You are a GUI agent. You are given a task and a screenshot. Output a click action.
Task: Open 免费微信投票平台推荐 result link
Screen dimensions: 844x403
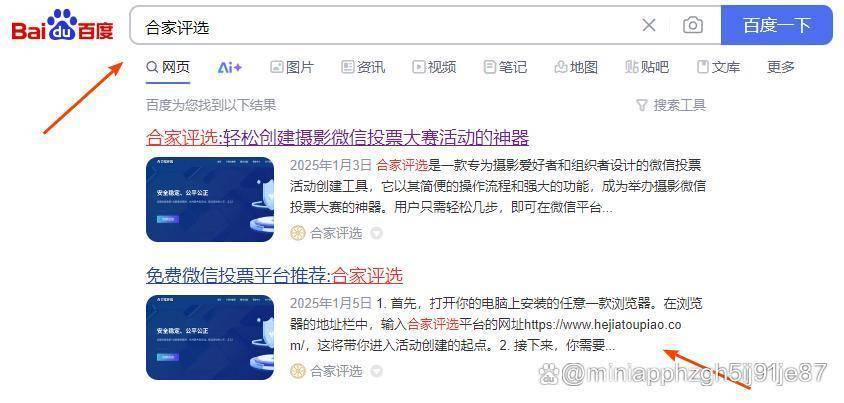(x=275, y=276)
